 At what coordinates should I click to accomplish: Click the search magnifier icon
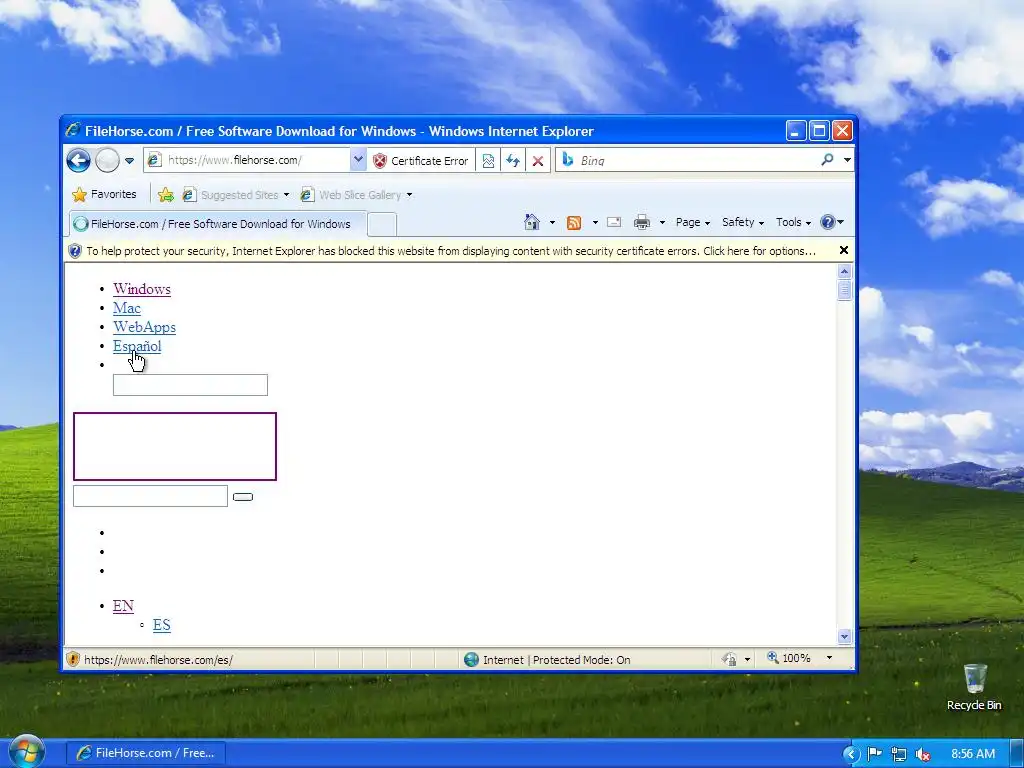tap(827, 159)
